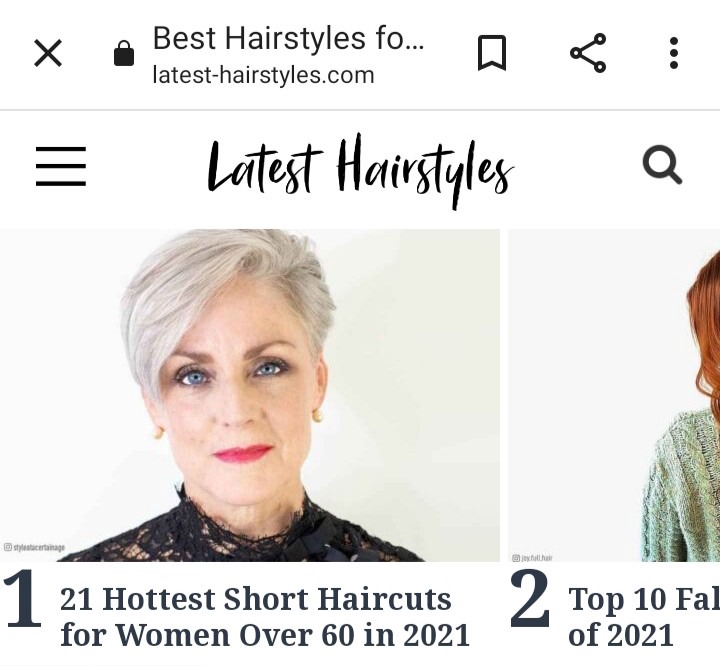The image size is (720, 666).
Task: Click the Instagram icon beside styleatacertainage
Action: 8,547
